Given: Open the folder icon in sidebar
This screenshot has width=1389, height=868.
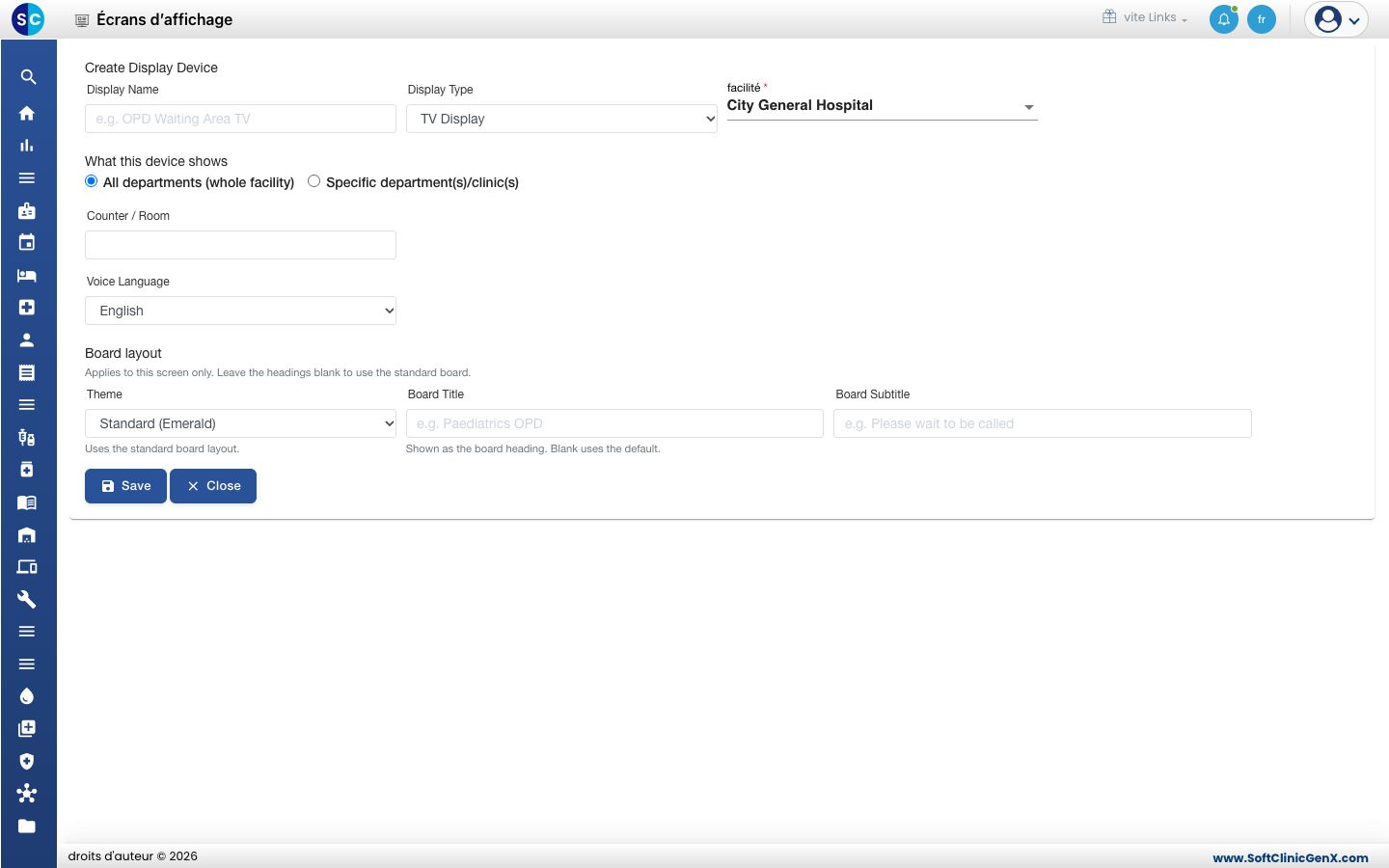Looking at the screenshot, I should tap(27, 826).
